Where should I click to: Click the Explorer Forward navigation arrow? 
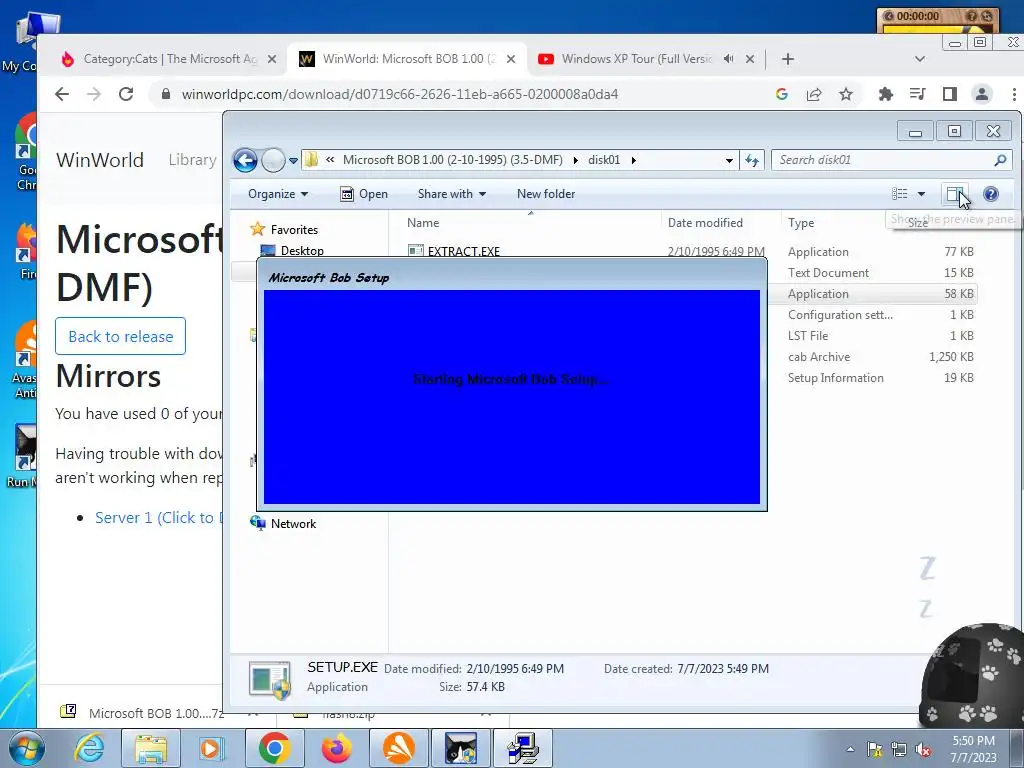coord(273,160)
